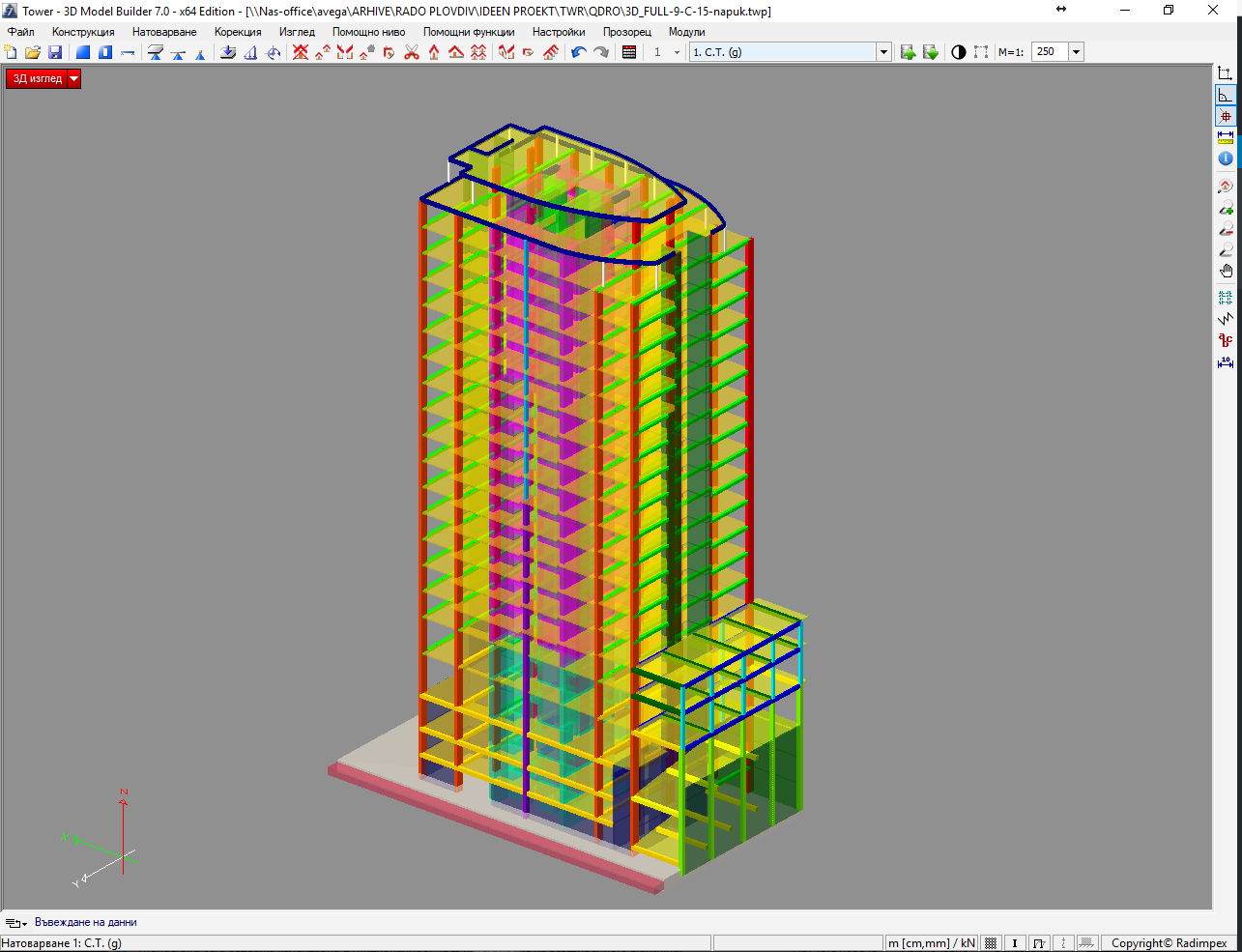Click the units 'm [cm,mm] / kN' field

(x=932, y=943)
